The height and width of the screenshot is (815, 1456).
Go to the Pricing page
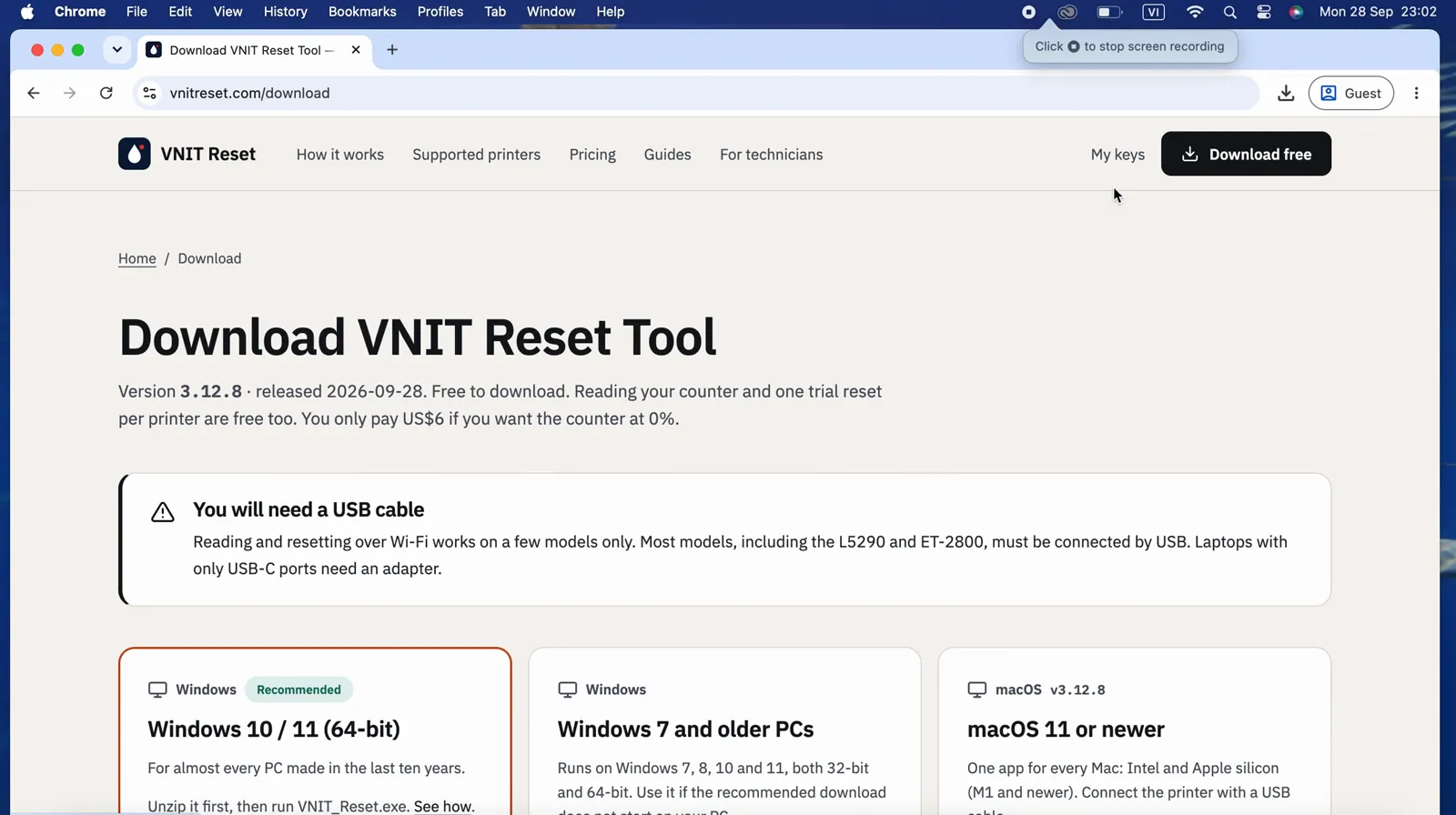coord(592,155)
